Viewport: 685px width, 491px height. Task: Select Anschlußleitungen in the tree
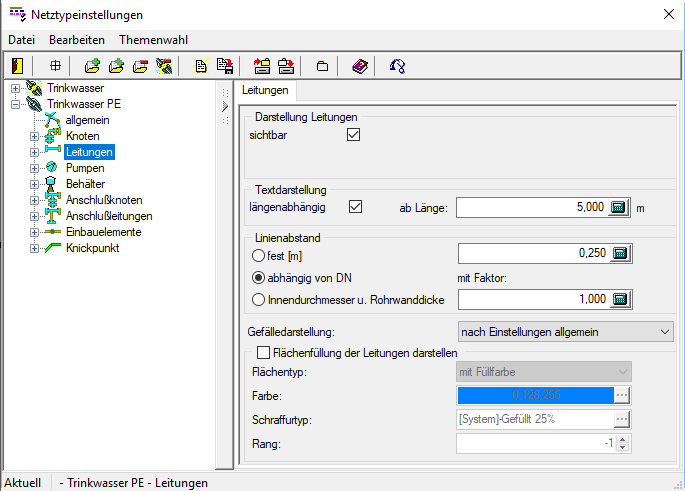(x=109, y=216)
